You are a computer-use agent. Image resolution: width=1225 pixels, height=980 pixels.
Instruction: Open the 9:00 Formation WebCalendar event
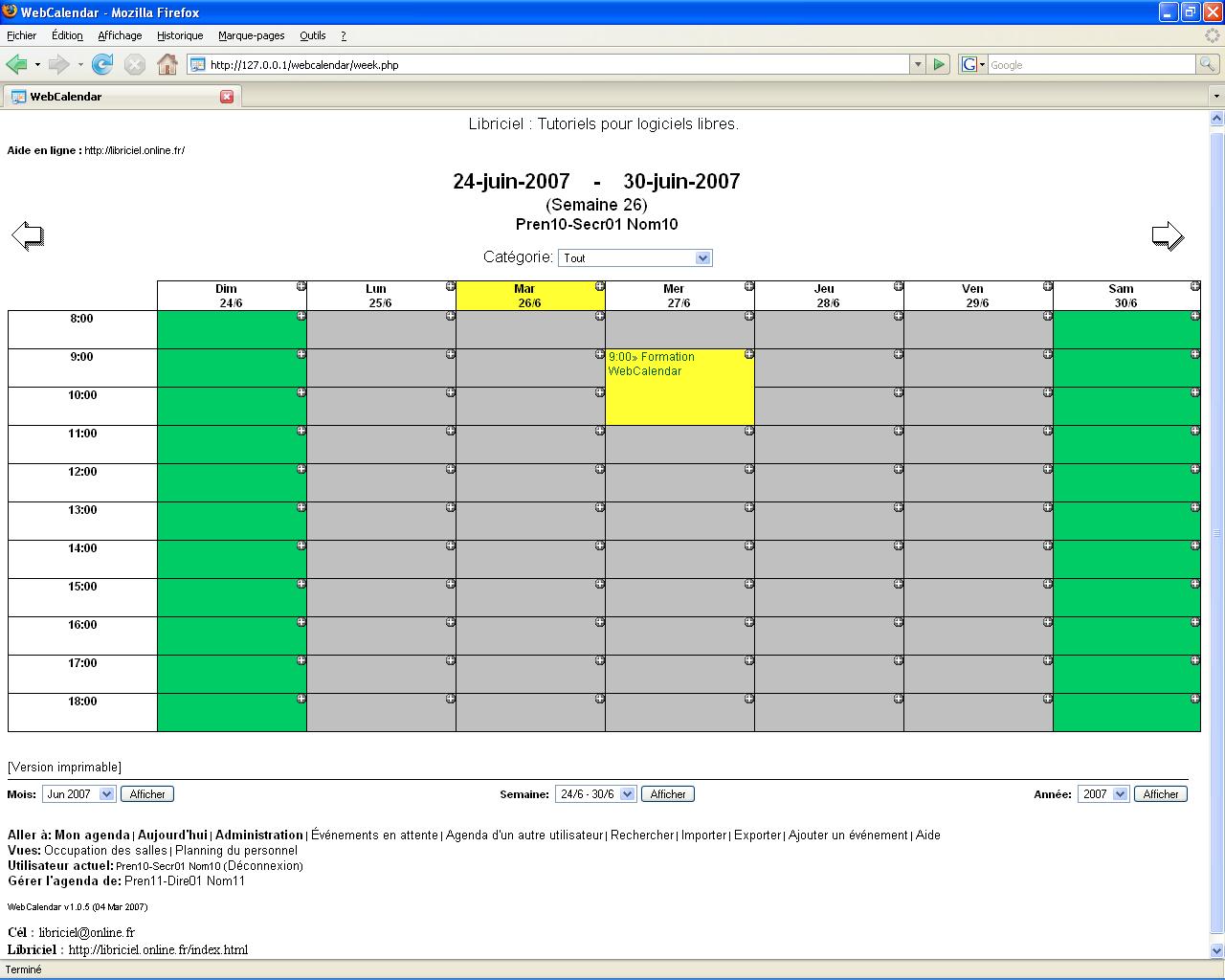pos(652,364)
